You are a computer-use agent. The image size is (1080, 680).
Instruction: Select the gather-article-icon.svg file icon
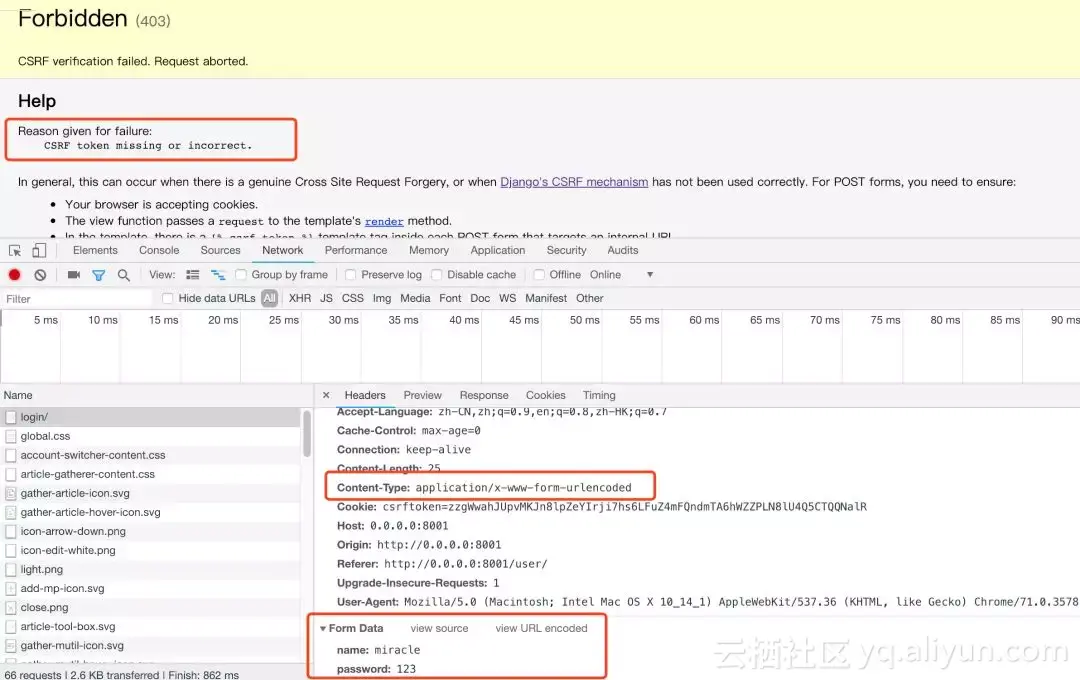point(10,493)
